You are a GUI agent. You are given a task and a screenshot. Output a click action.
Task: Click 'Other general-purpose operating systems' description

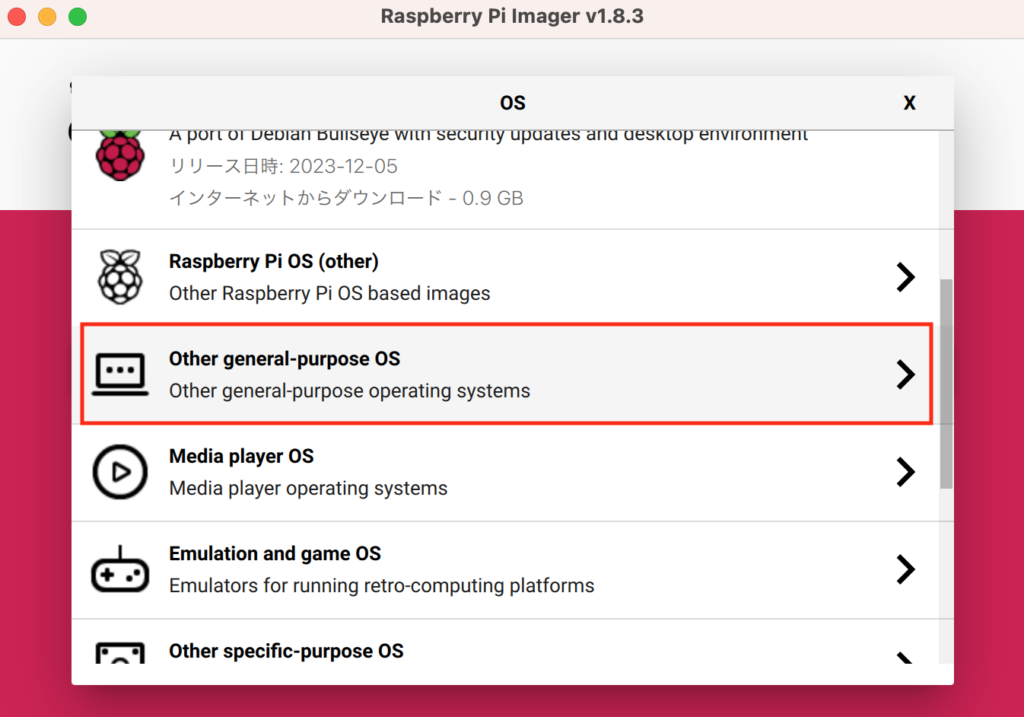point(349,390)
